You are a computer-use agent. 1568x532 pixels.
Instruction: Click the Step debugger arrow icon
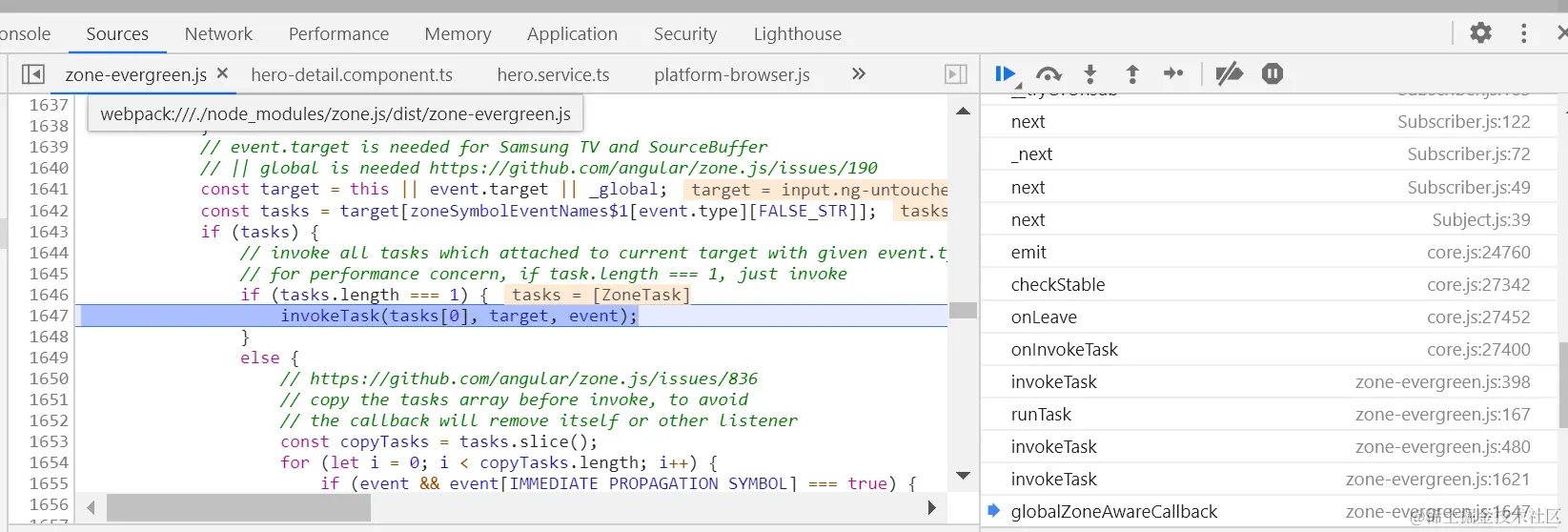tap(1173, 73)
